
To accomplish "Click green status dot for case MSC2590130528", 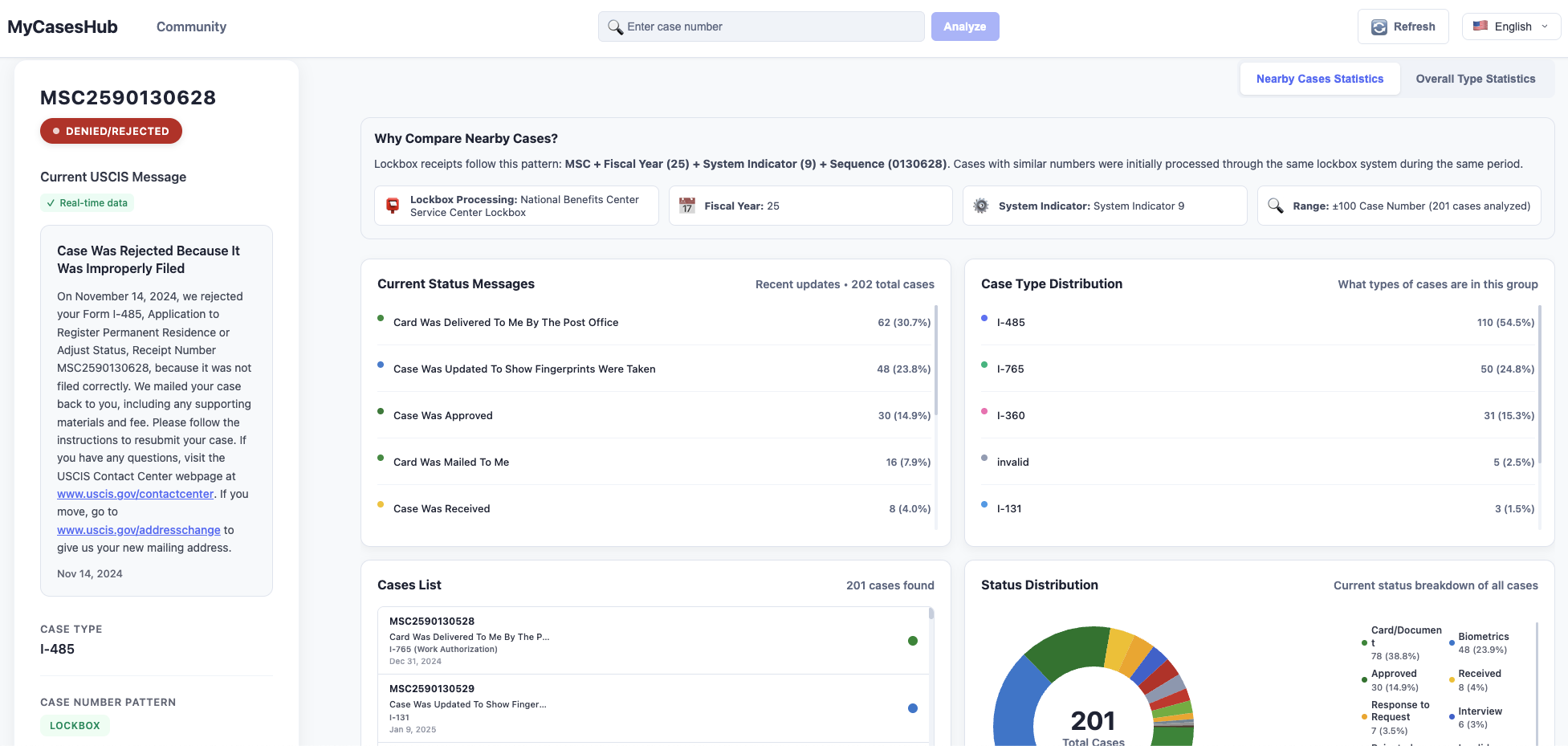I will 912,641.
